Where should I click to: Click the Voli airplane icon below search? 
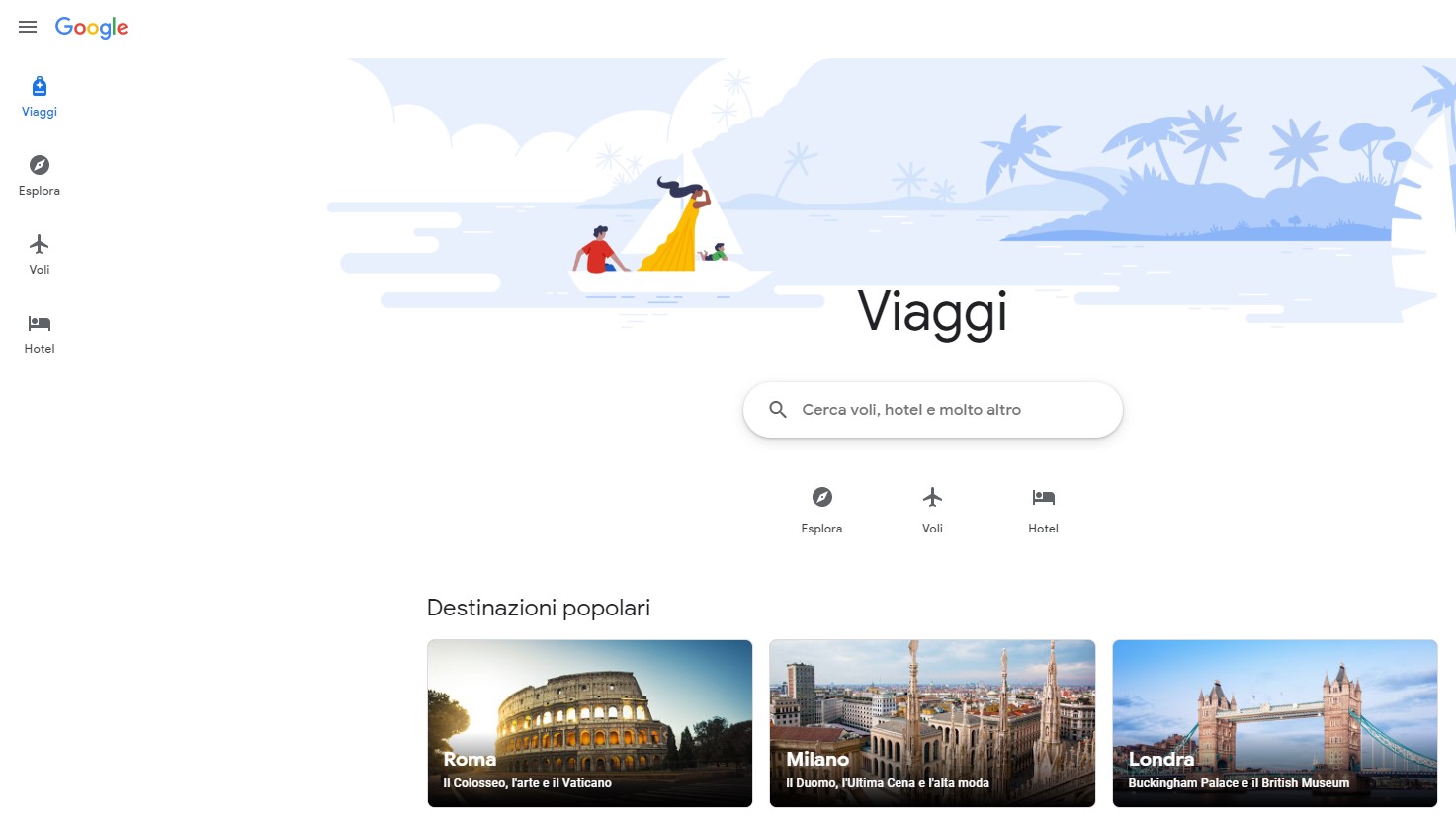click(932, 497)
